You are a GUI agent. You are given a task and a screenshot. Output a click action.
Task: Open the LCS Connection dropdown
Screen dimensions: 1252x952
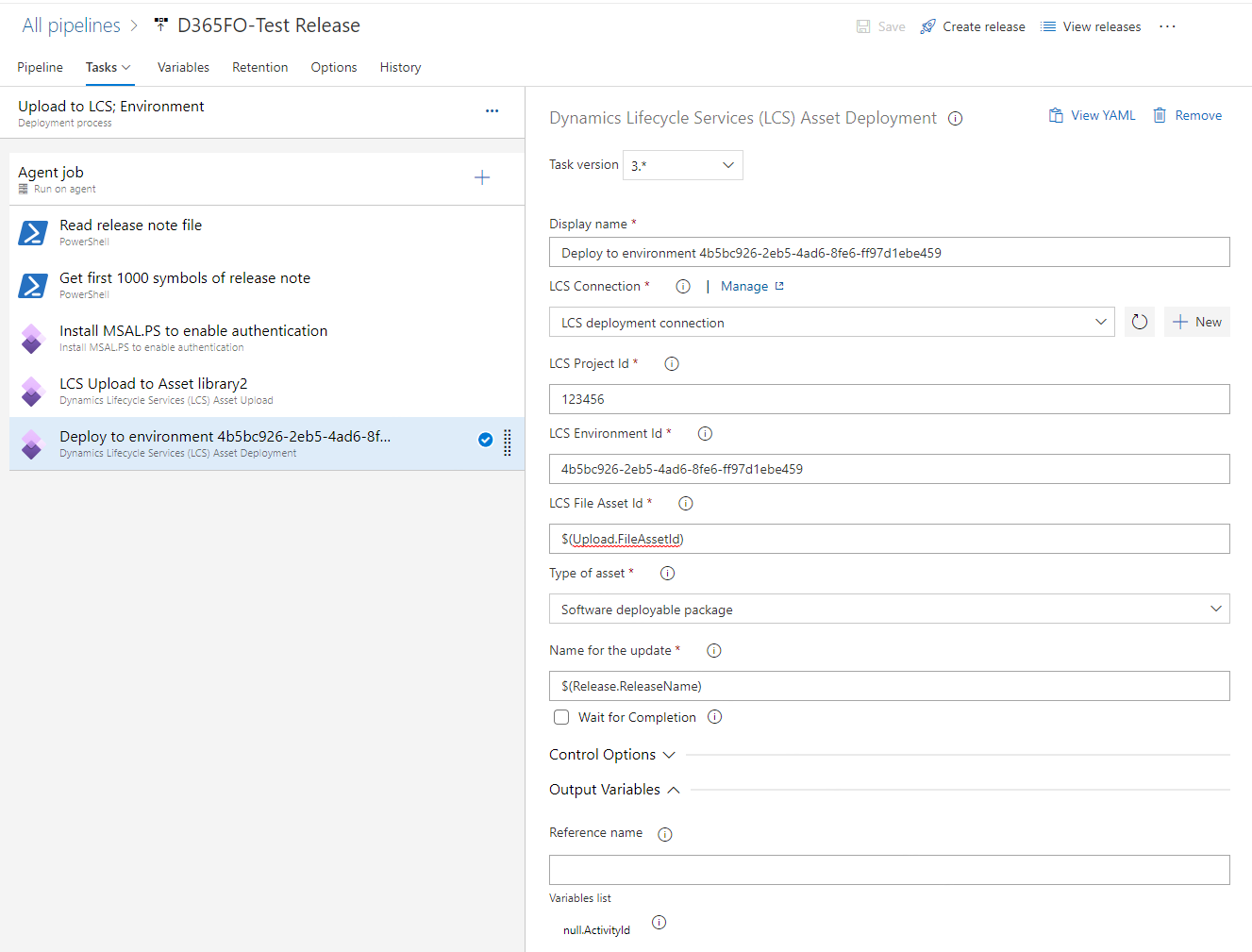pyautogui.click(x=830, y=322)
